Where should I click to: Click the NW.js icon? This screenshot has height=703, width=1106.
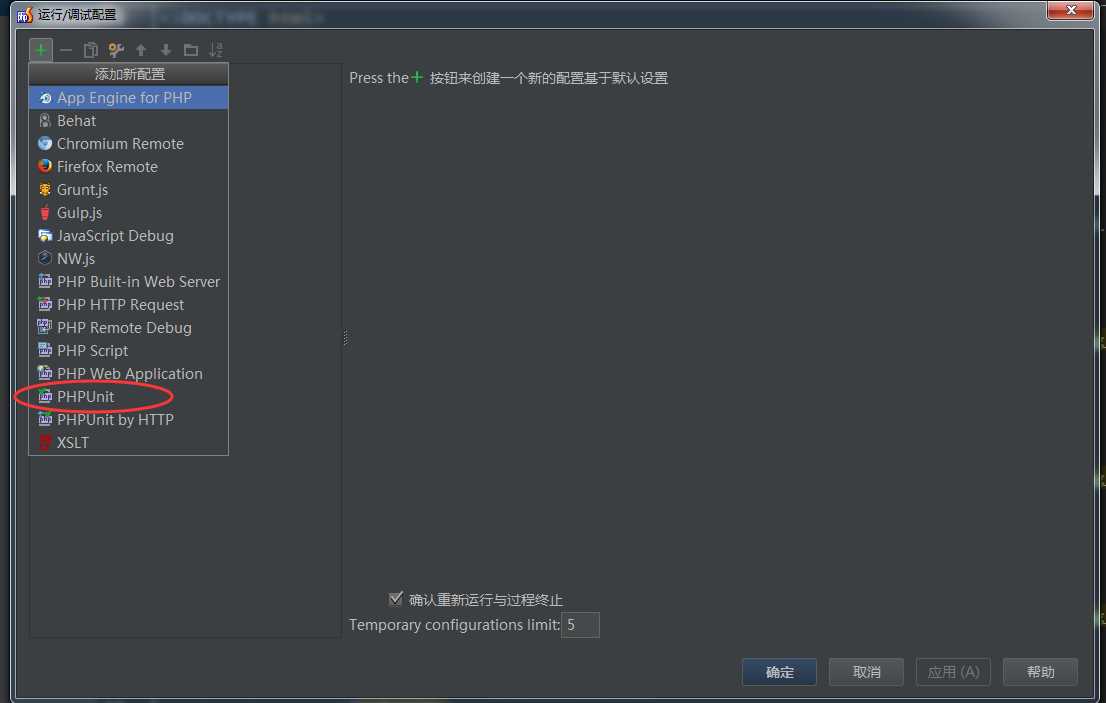coord(45,259)
